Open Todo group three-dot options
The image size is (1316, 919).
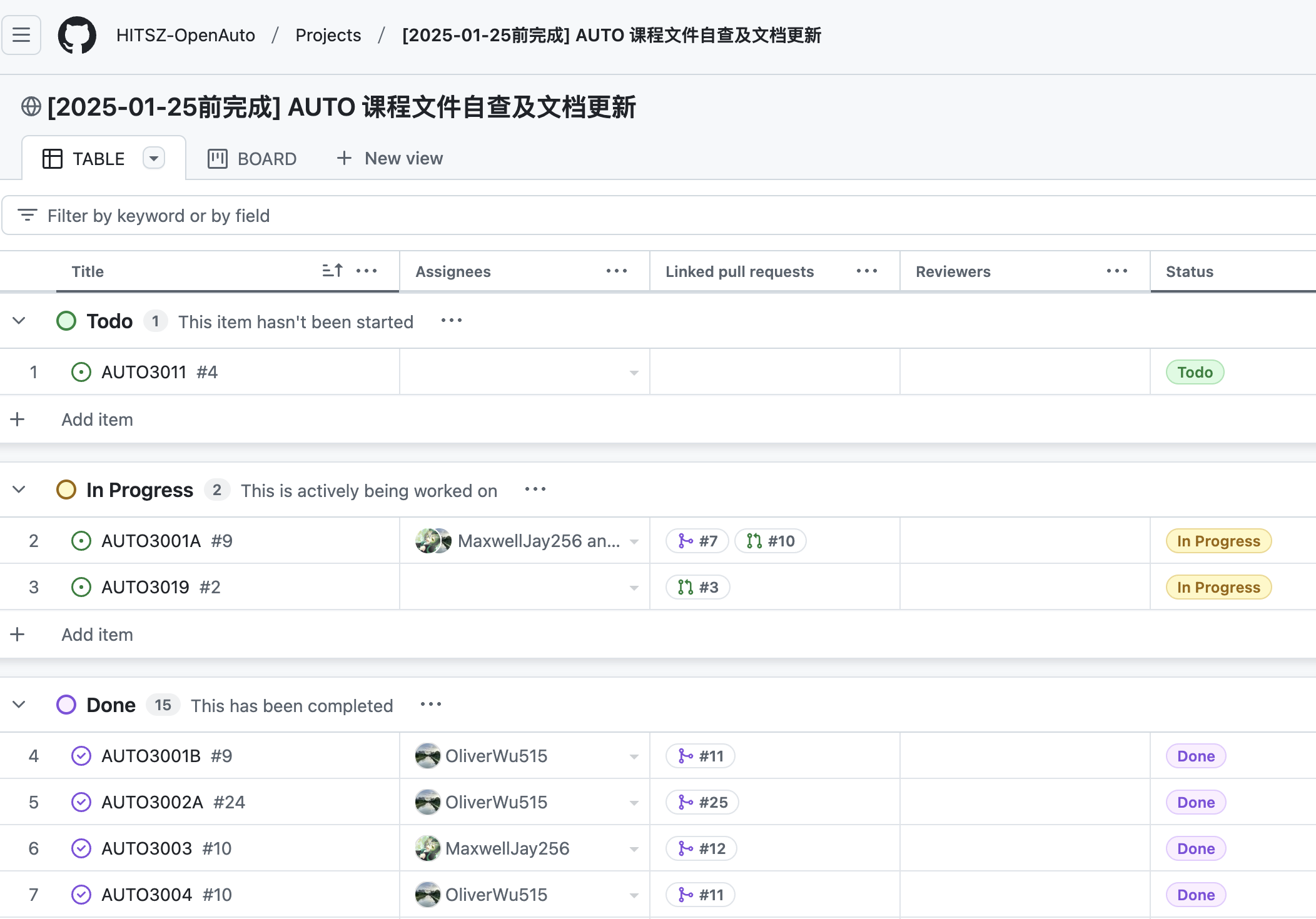[451, 321]
